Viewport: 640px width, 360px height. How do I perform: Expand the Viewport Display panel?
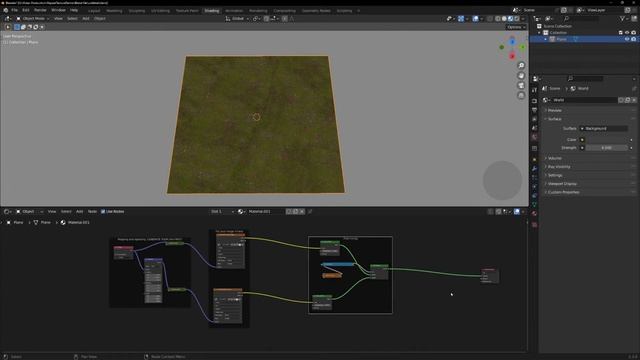tap(561, 184)
